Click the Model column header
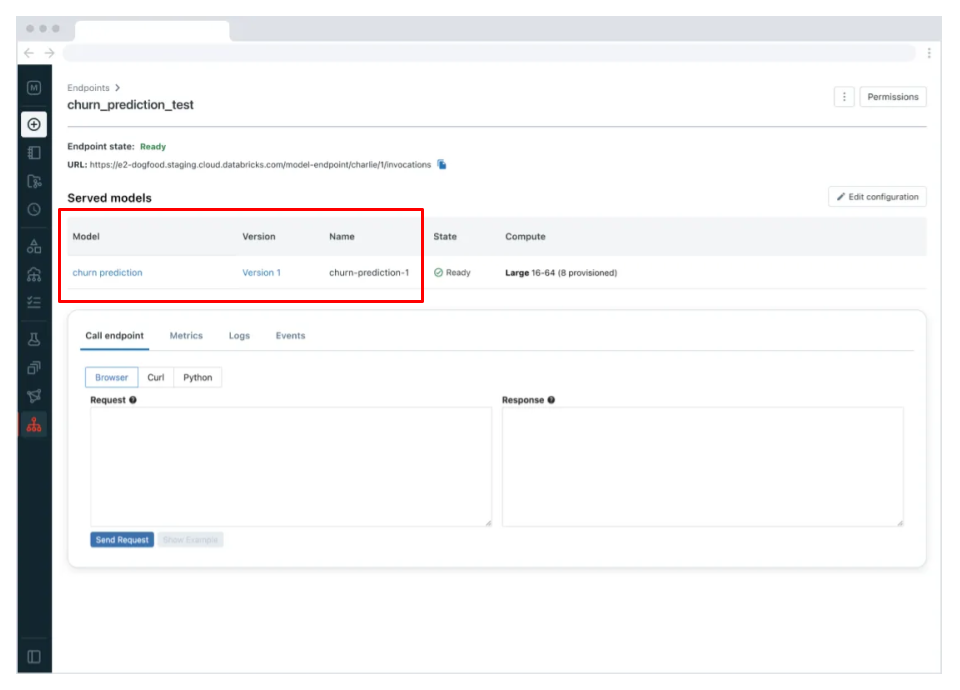Image resolution: width=960 pixels, height=690 pixels. click(x=86, y=236)
